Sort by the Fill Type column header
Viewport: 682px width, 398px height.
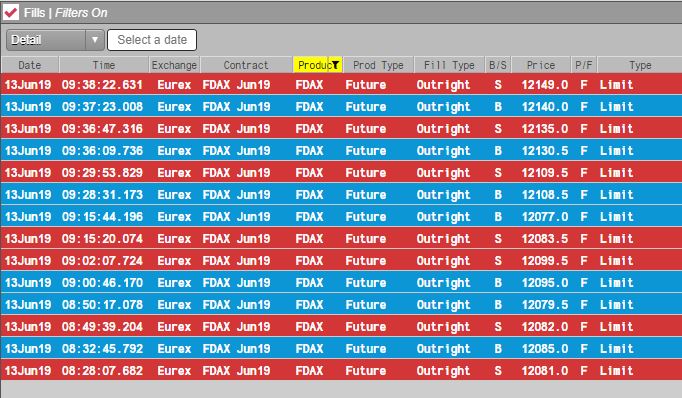449,65
